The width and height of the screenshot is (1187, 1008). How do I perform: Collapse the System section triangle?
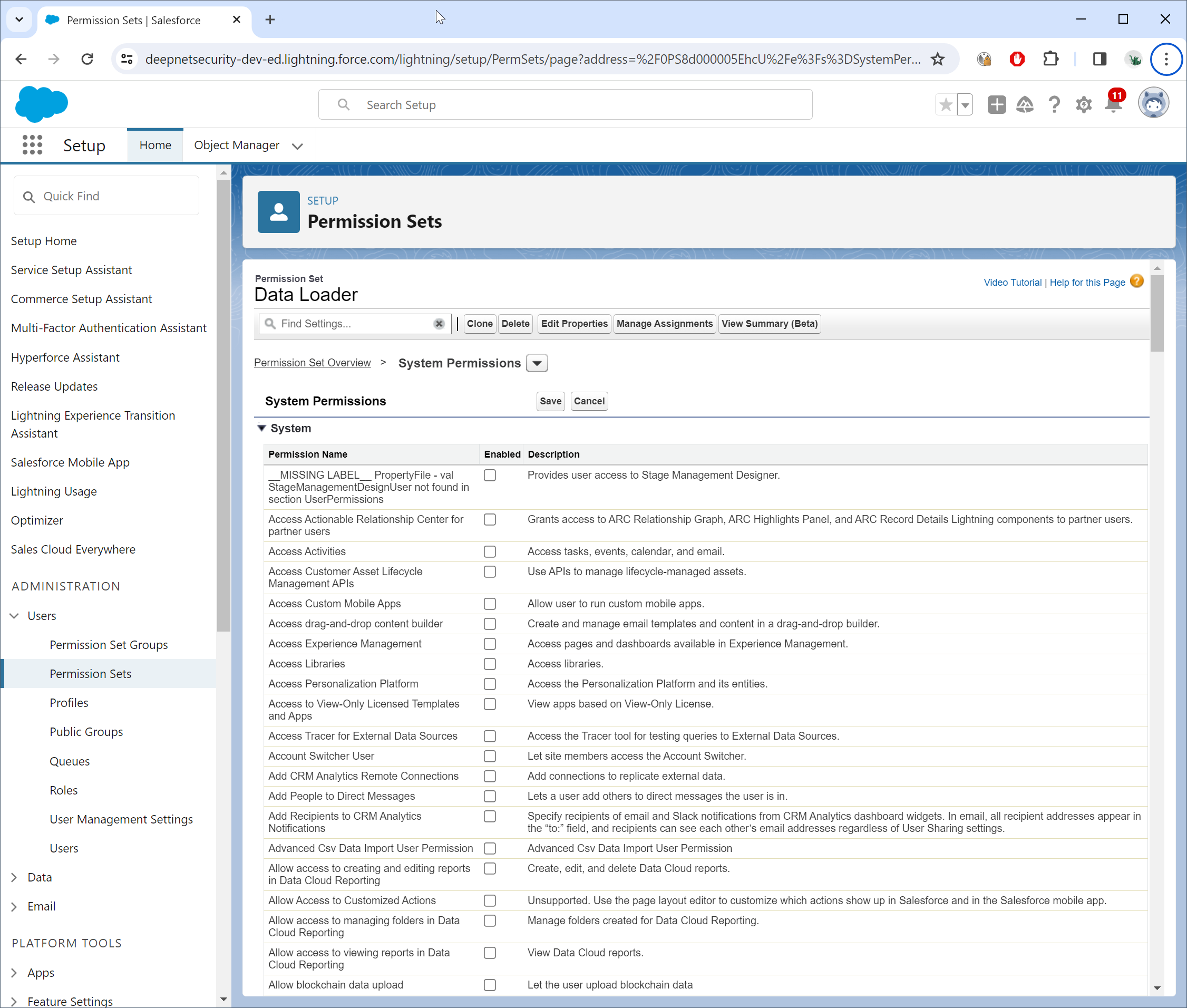pyautogui.click(x=261, y=428)
